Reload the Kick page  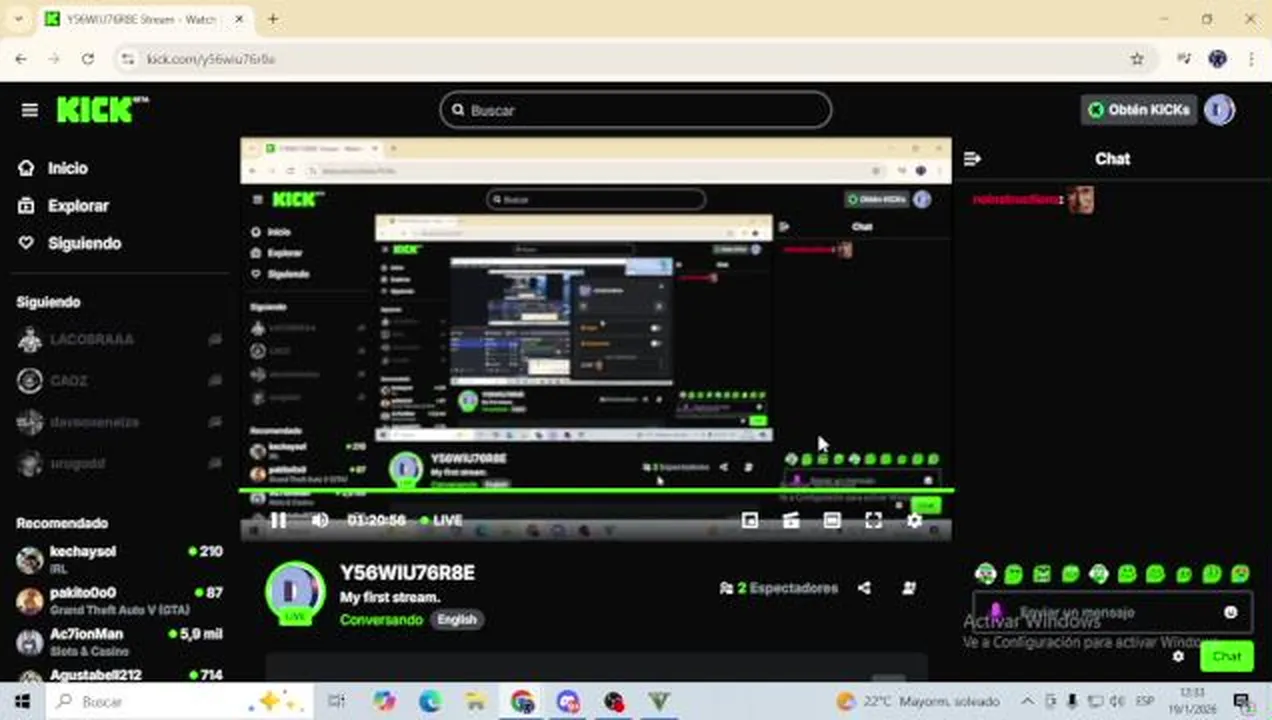coord(88,59)
